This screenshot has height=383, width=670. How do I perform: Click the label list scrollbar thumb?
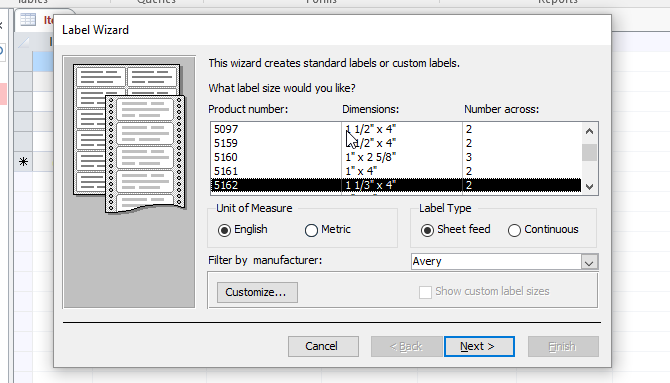click(589, 153)
